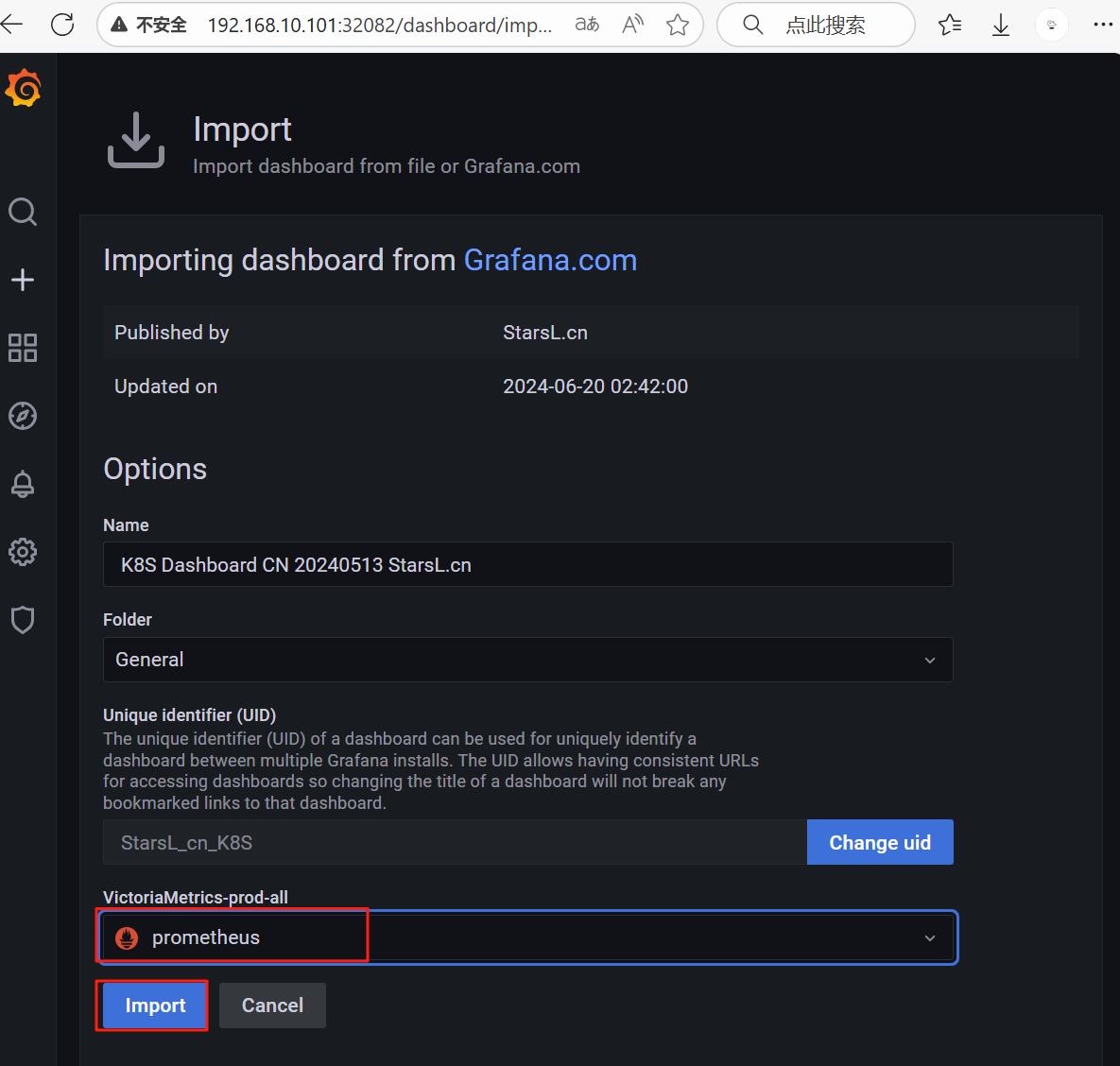1120x1066 pixels.
Task: Open the browser profile avatar
Action: [1051, 25]
